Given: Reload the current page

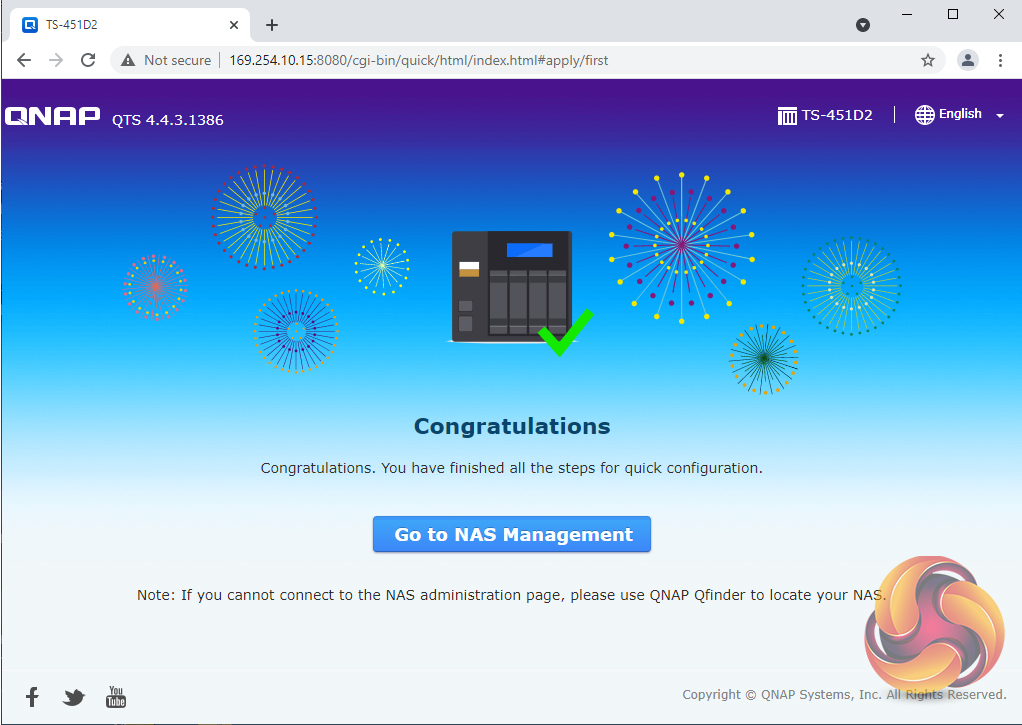Looking at the screenshot, I should (x=88, y=61).
